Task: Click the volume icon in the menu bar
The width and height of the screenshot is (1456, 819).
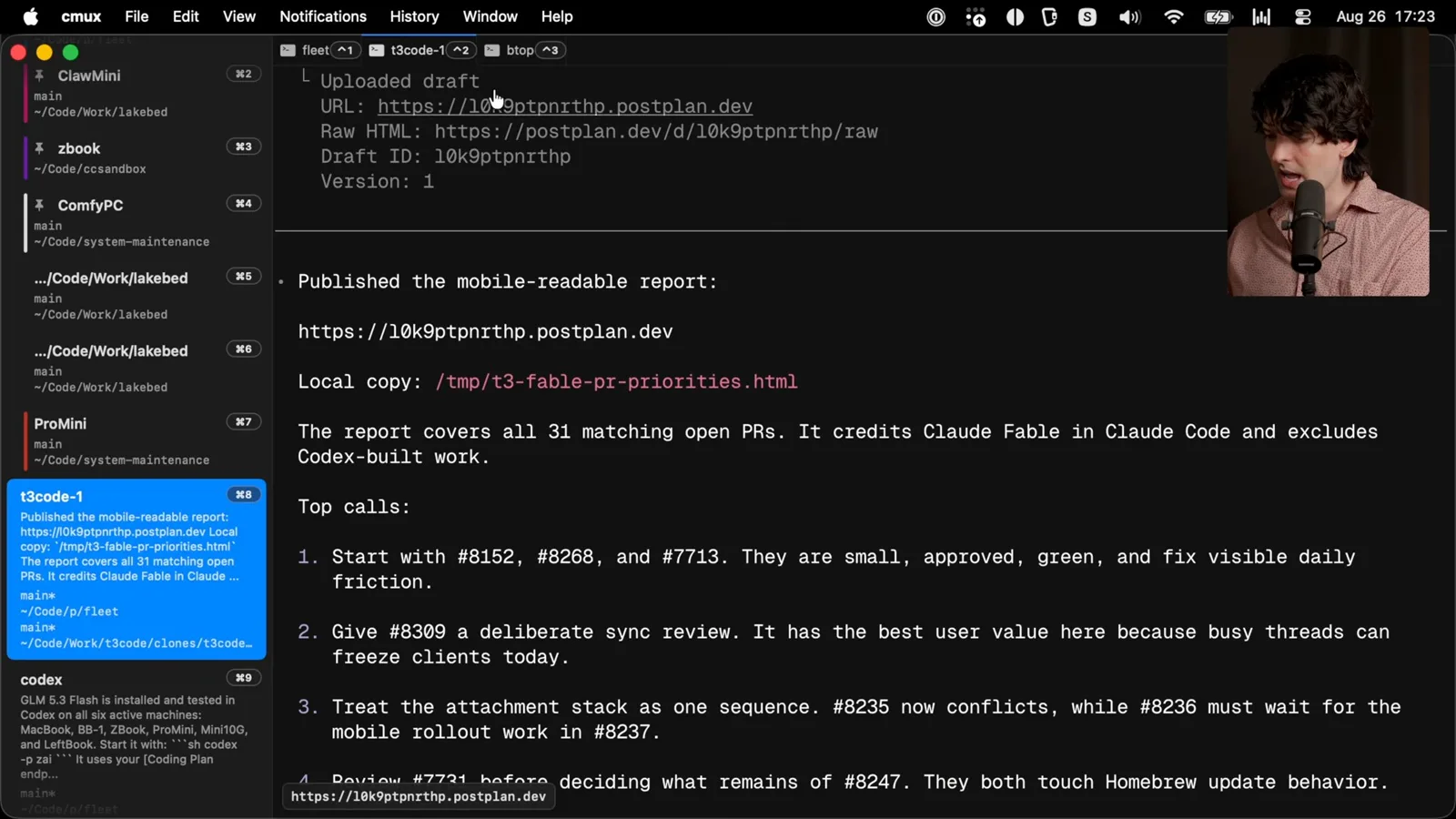Action: [x=1129, y=16]
